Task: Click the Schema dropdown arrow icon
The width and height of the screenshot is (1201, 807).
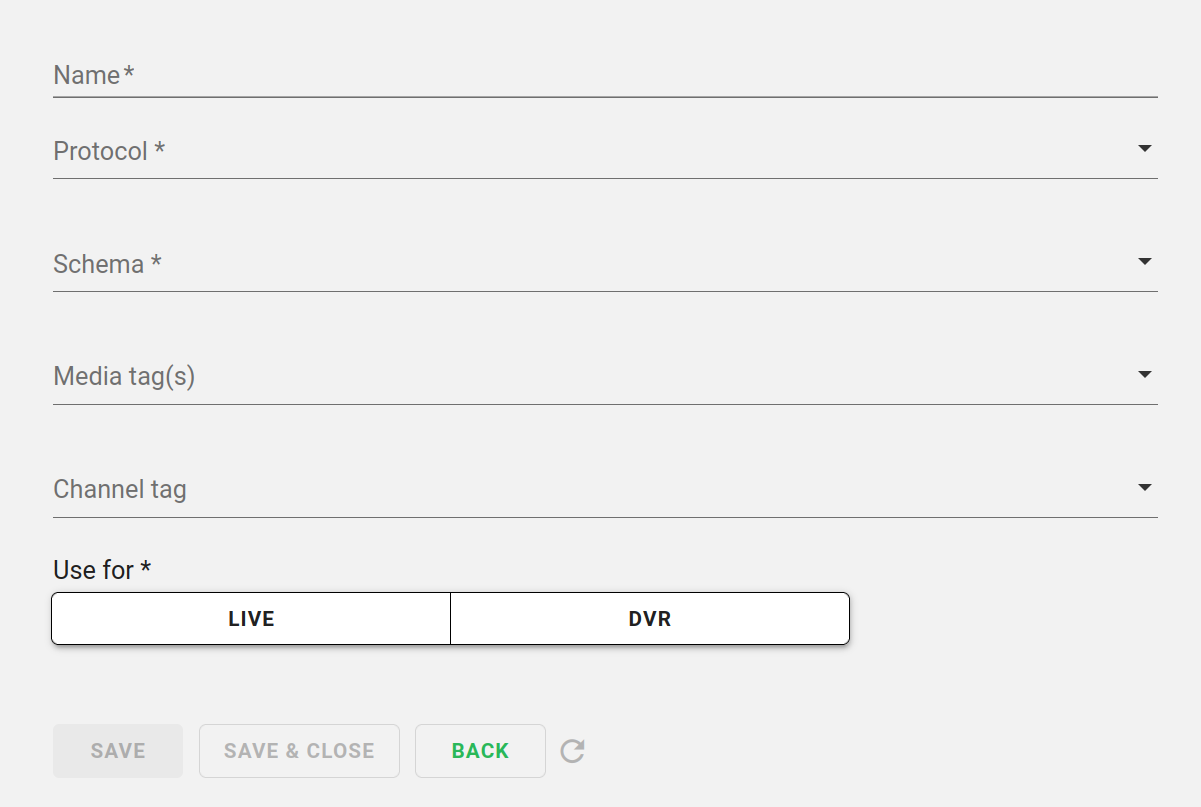Action: tap(1145, 262)
